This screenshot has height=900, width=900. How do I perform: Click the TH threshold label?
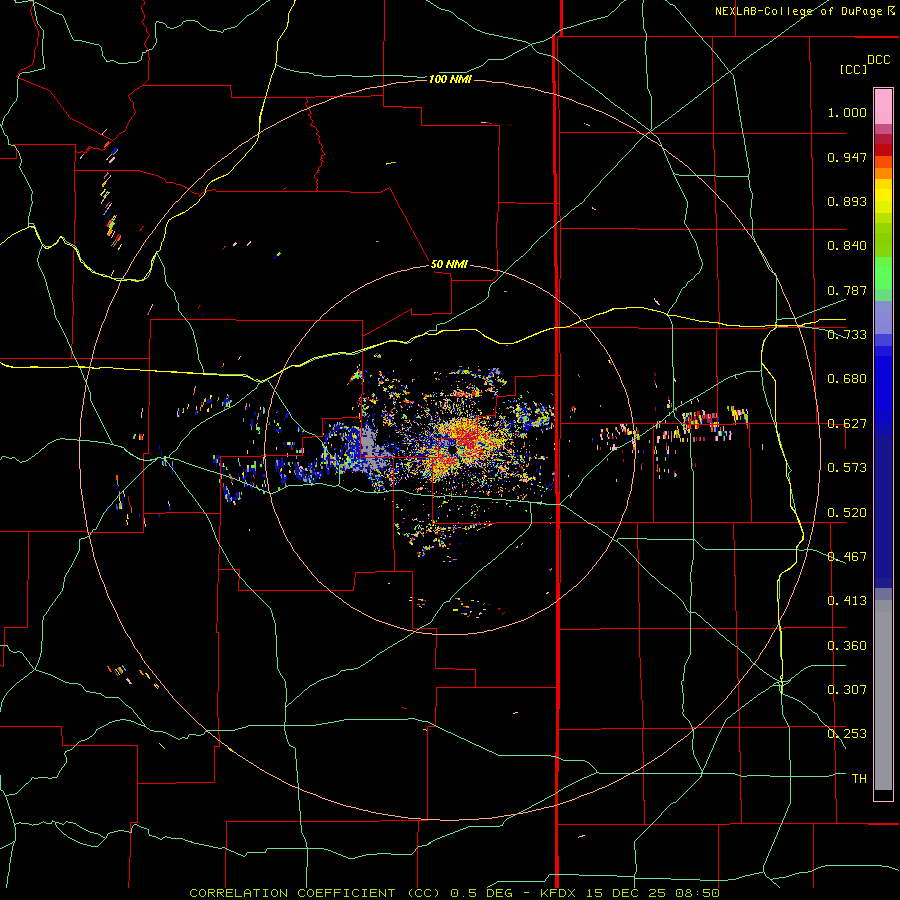[859, 779]
